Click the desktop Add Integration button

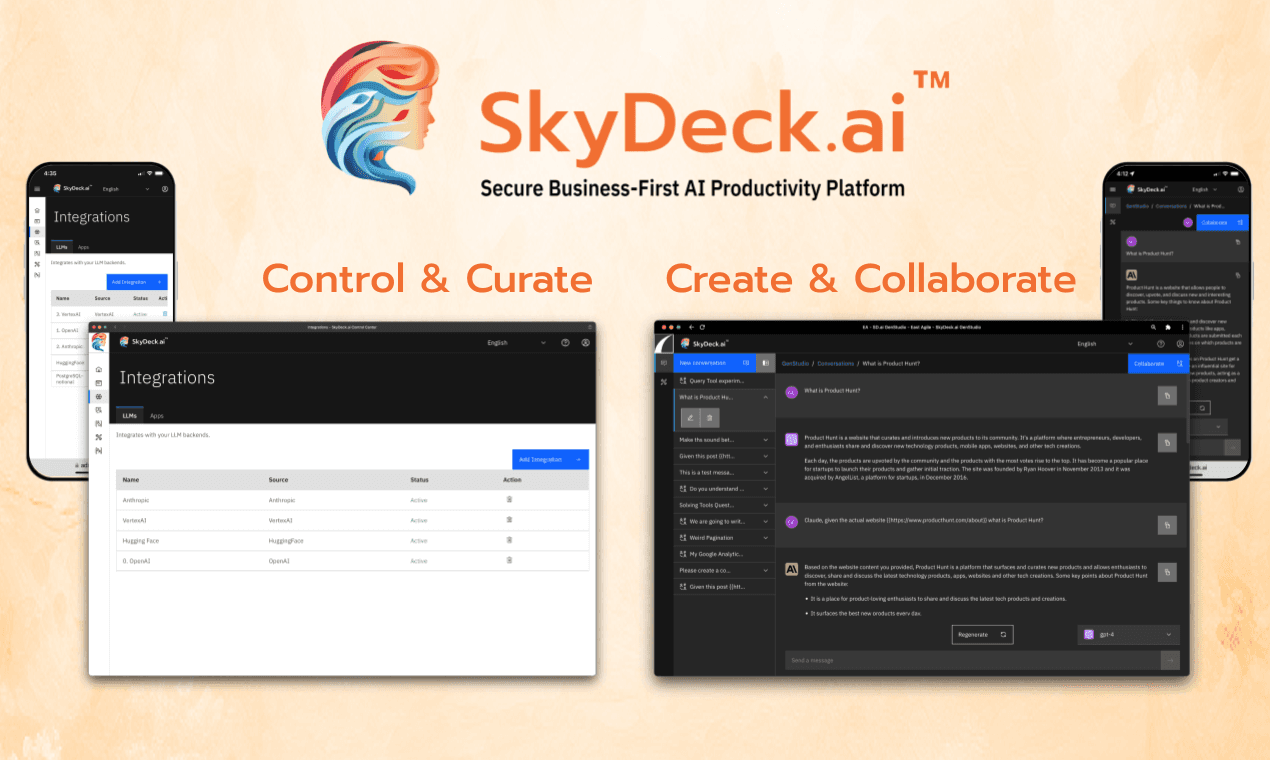549,459
